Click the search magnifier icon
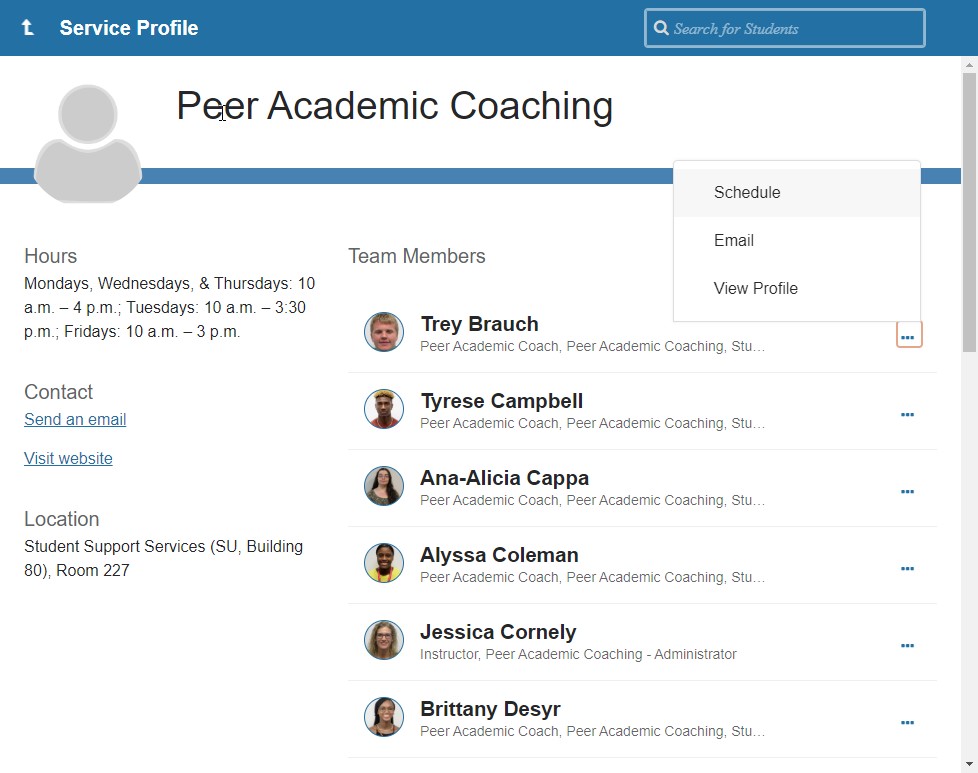Viewport: 978px width, 773px height. click(x=661, y=28)
